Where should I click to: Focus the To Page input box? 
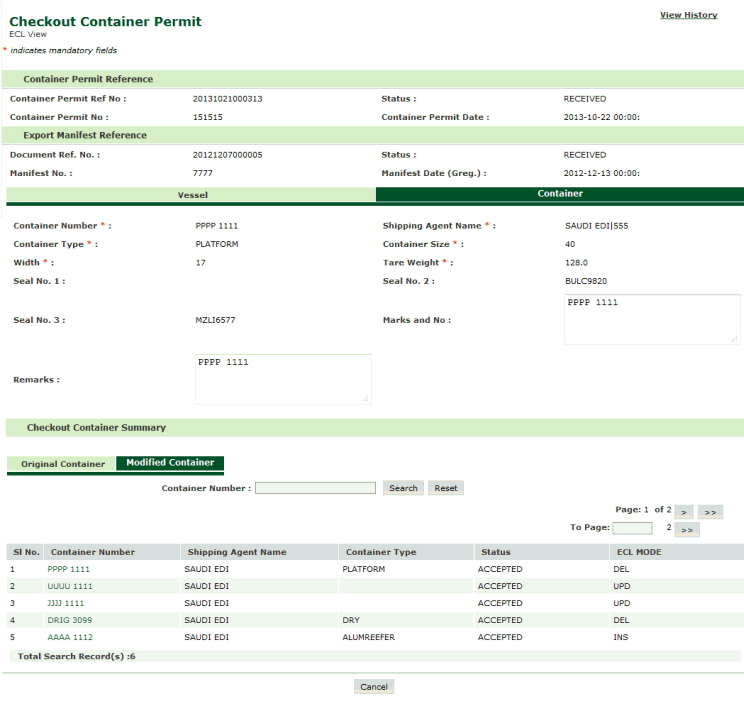point(632,528)
